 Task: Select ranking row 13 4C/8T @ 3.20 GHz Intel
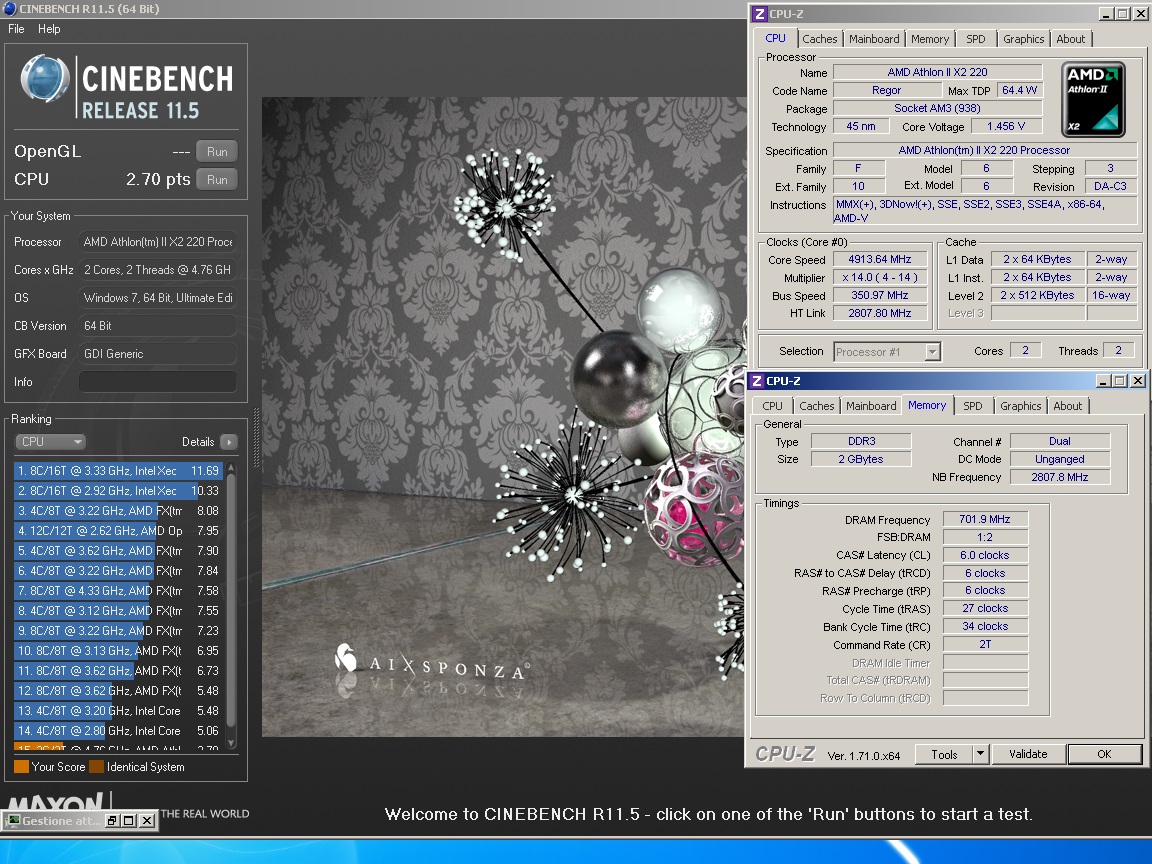click(118, 710)
